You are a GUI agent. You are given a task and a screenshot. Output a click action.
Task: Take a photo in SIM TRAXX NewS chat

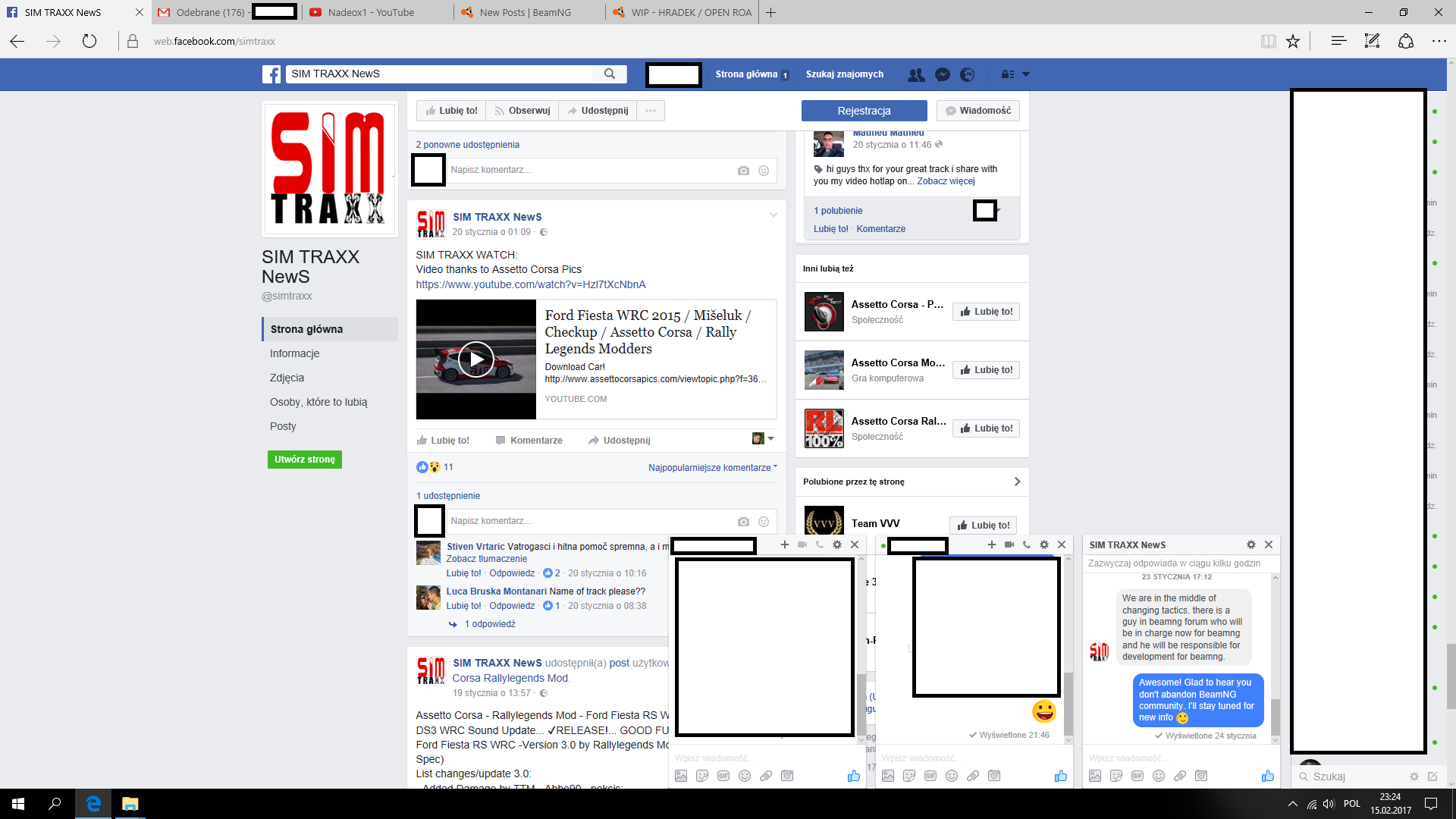point(1201,776)
